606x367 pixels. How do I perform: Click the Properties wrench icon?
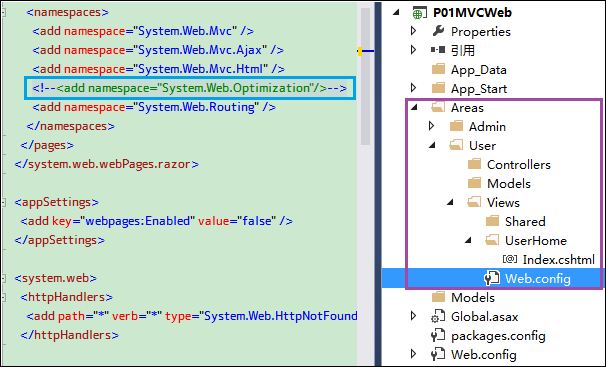pyautogui.click(x=438, y=31)
